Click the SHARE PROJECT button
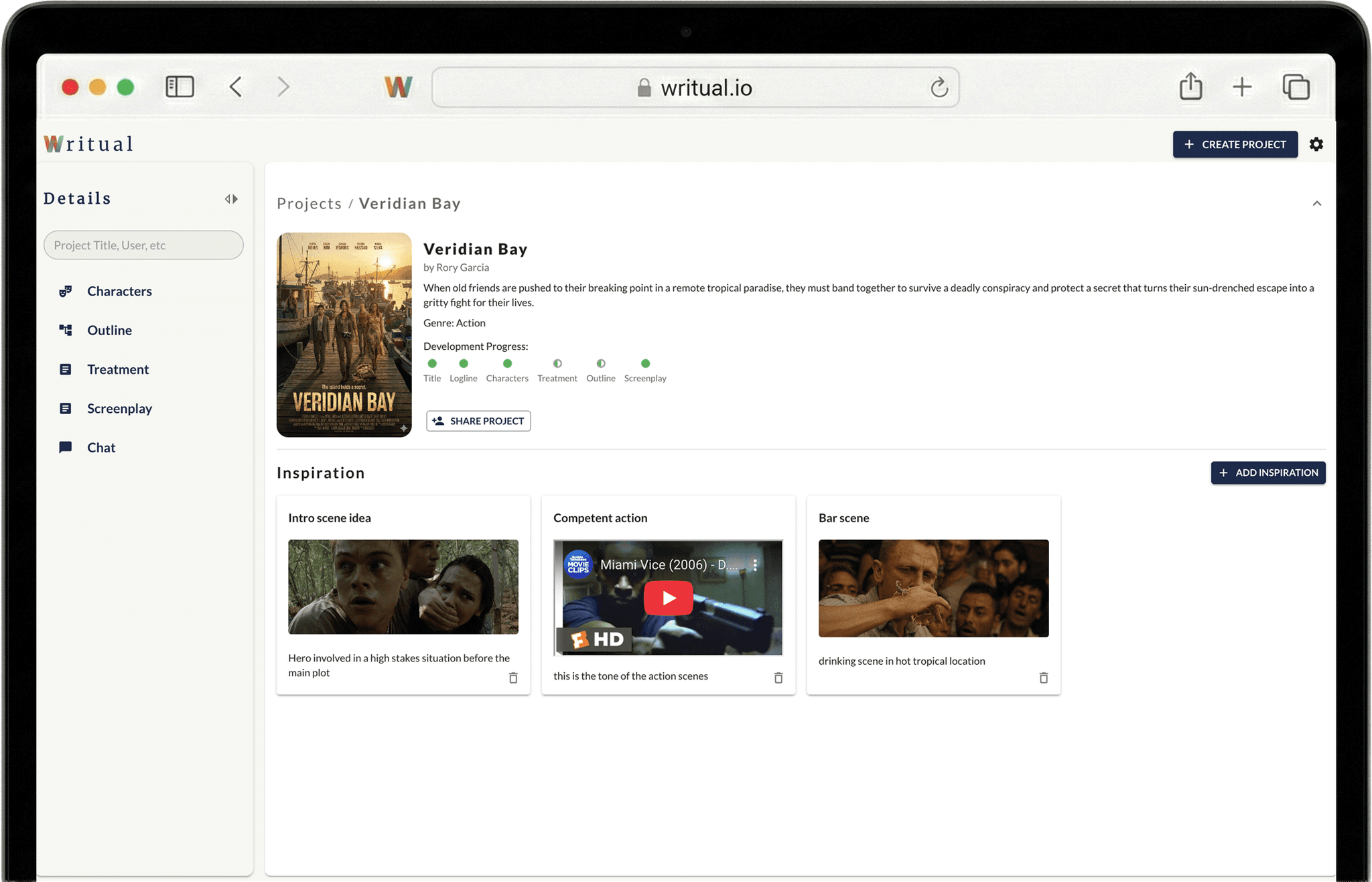Screen dimensions: 1372x882 click(478, 421)
